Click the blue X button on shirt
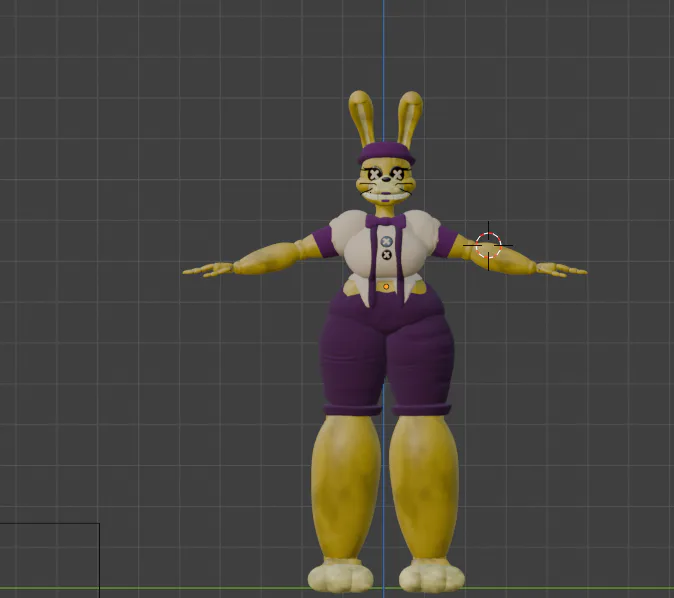Viewport: 674px width, 598px height. pos(387,242)
